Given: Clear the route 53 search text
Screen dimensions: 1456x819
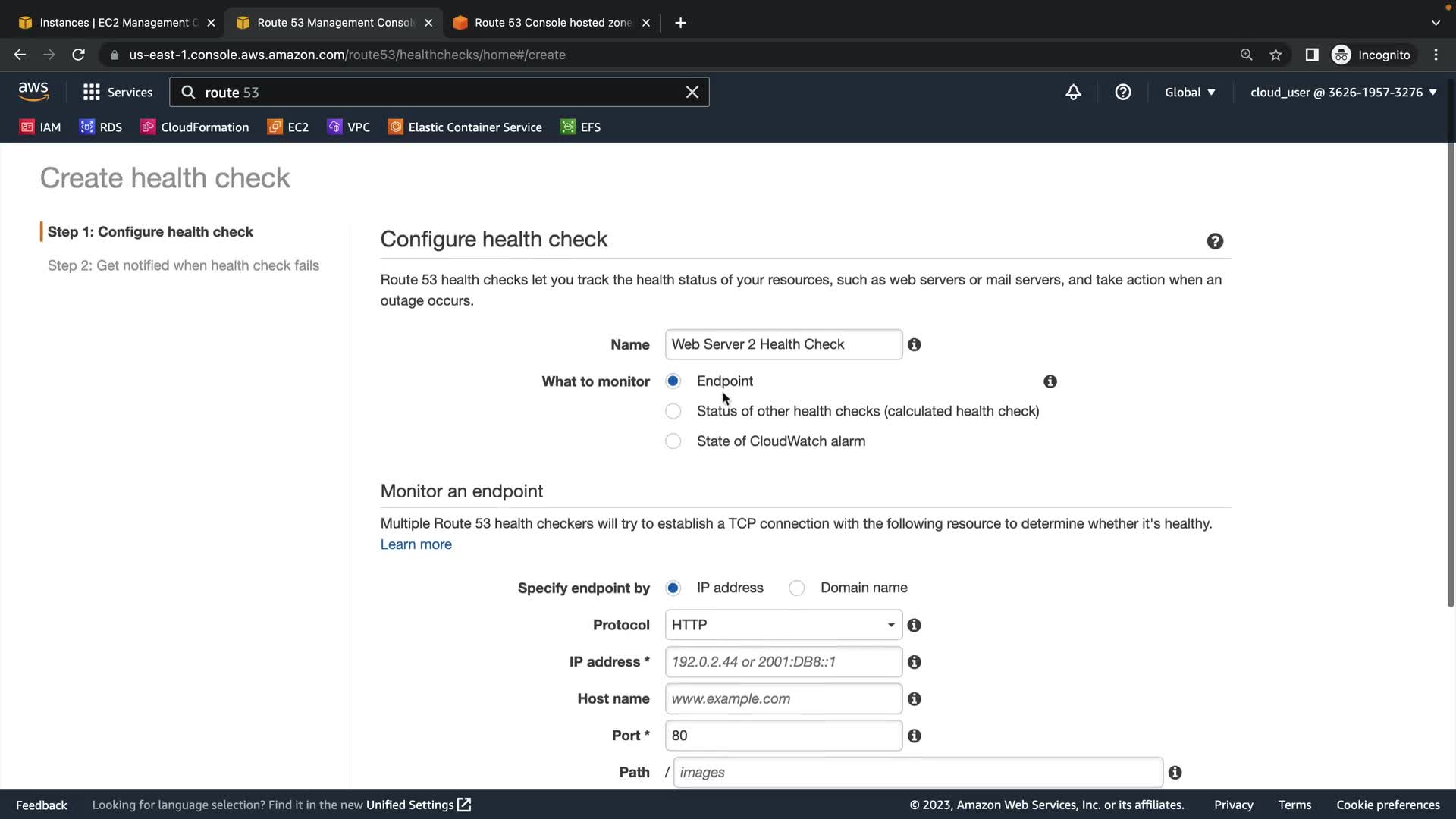Looking at the screenshot, I should [x=692, y=93].
